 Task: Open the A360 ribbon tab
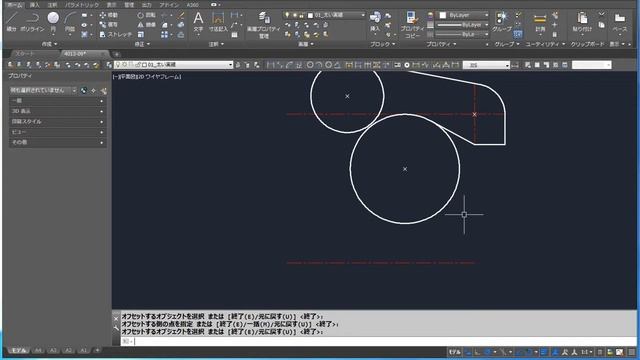pyautogui.click(x=192, y=5)
